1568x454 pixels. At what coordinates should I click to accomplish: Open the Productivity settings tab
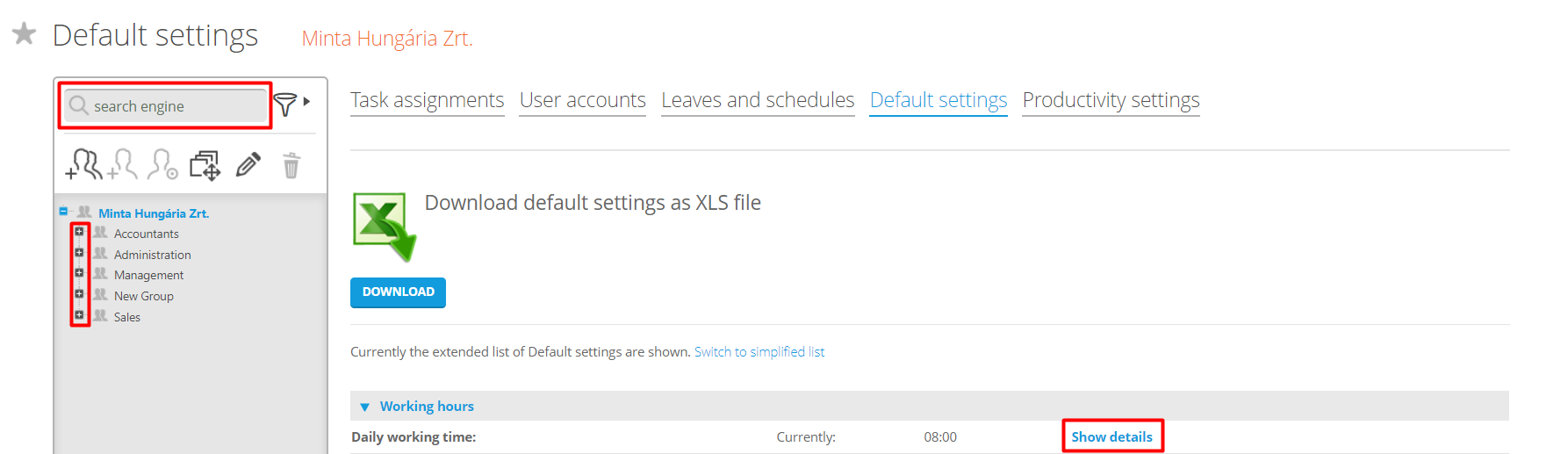(1111, 100)
